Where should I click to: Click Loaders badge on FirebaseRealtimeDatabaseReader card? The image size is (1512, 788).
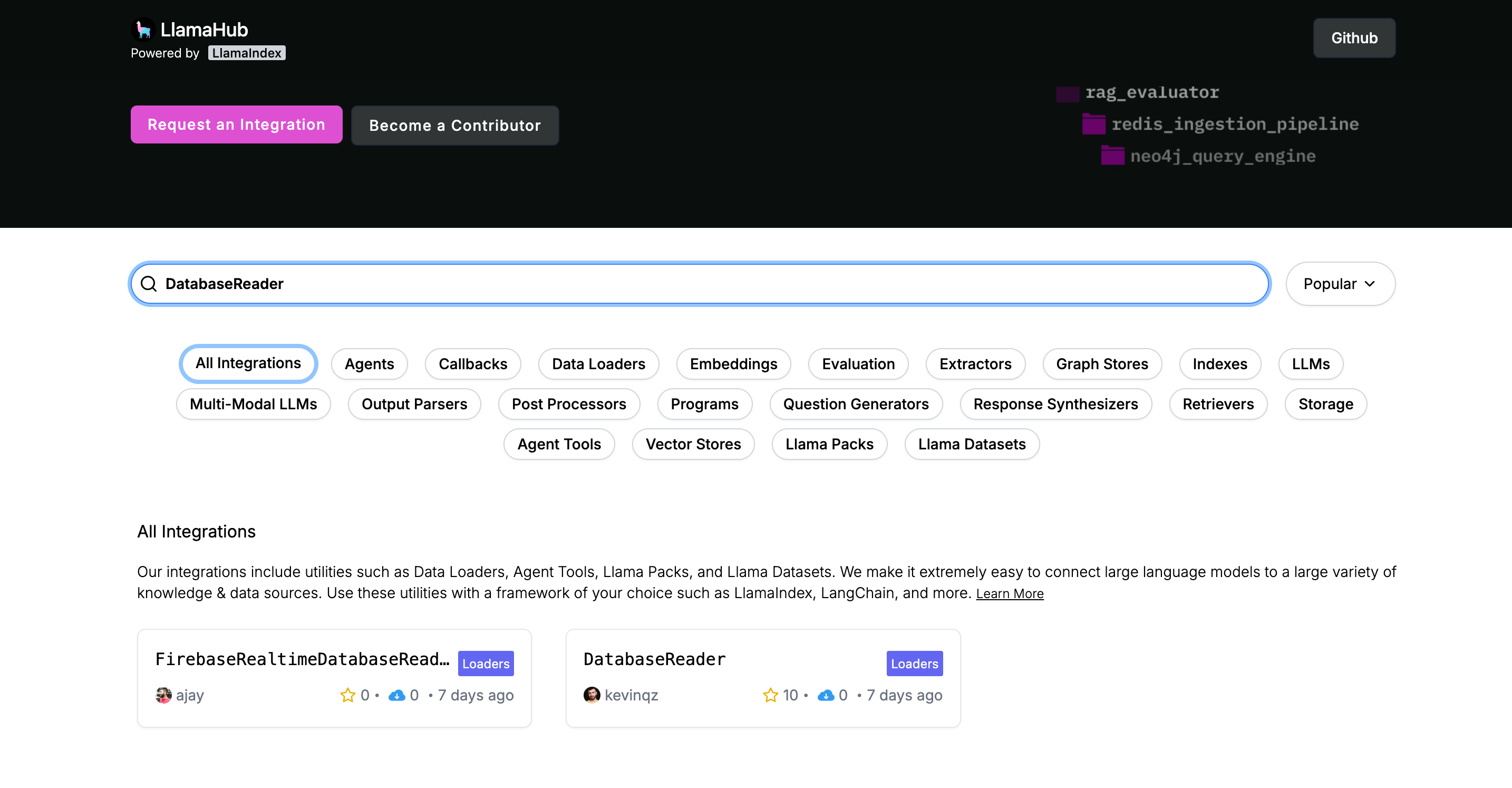[486, 664]
